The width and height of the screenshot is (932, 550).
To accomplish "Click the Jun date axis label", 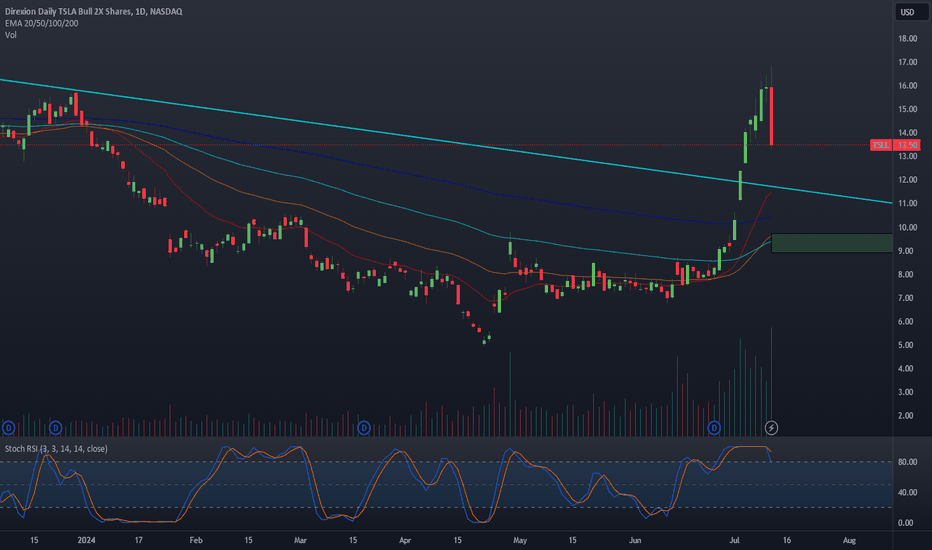I will tap(635, 540).
